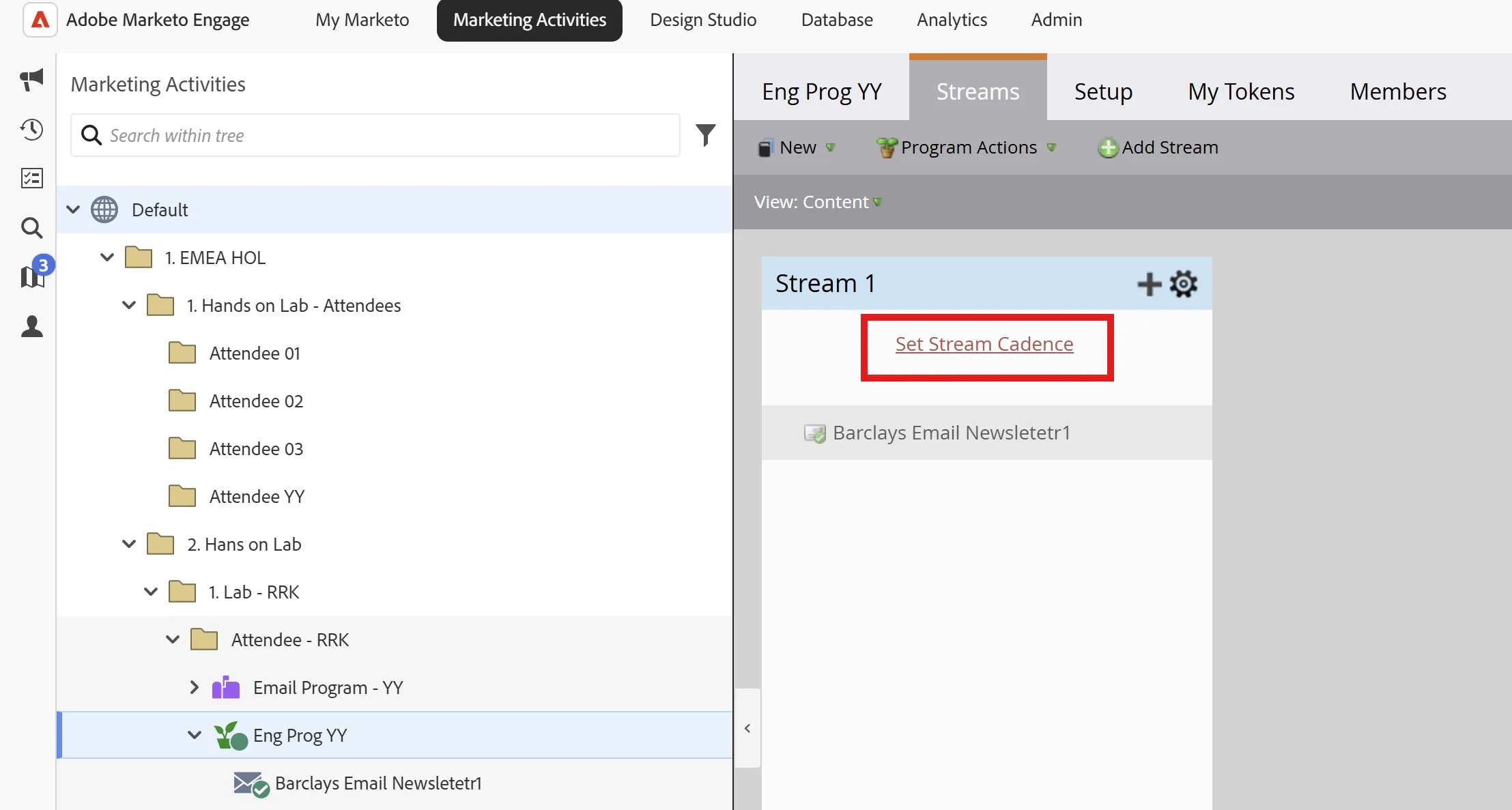The image size is (1512, 810).
Task: Collapse the 1. Lab - RRK chevron
Action: pyautogui.click(x=151, y=592)
